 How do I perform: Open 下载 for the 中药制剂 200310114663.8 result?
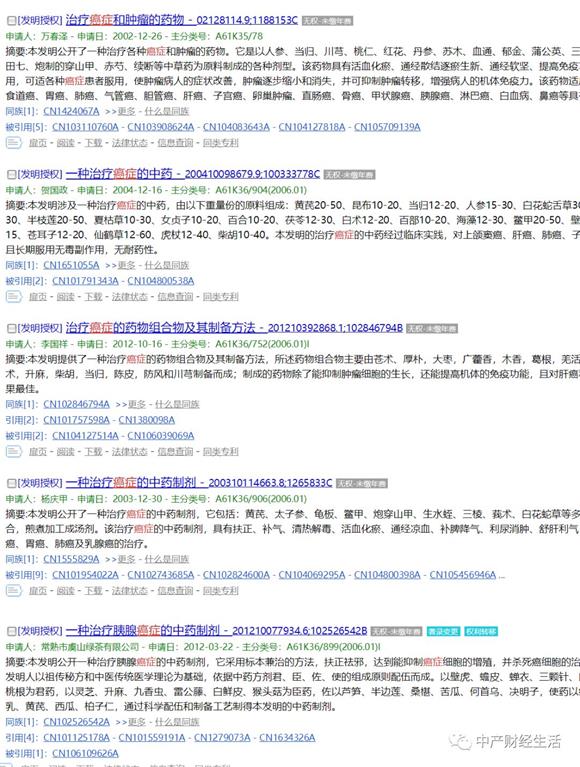tap(93, 590)
